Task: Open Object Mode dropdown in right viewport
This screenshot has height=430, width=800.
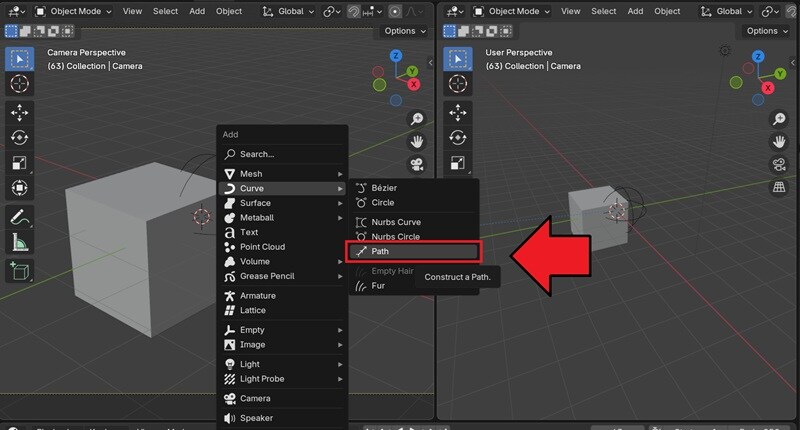Action: [x=511, y=11]
